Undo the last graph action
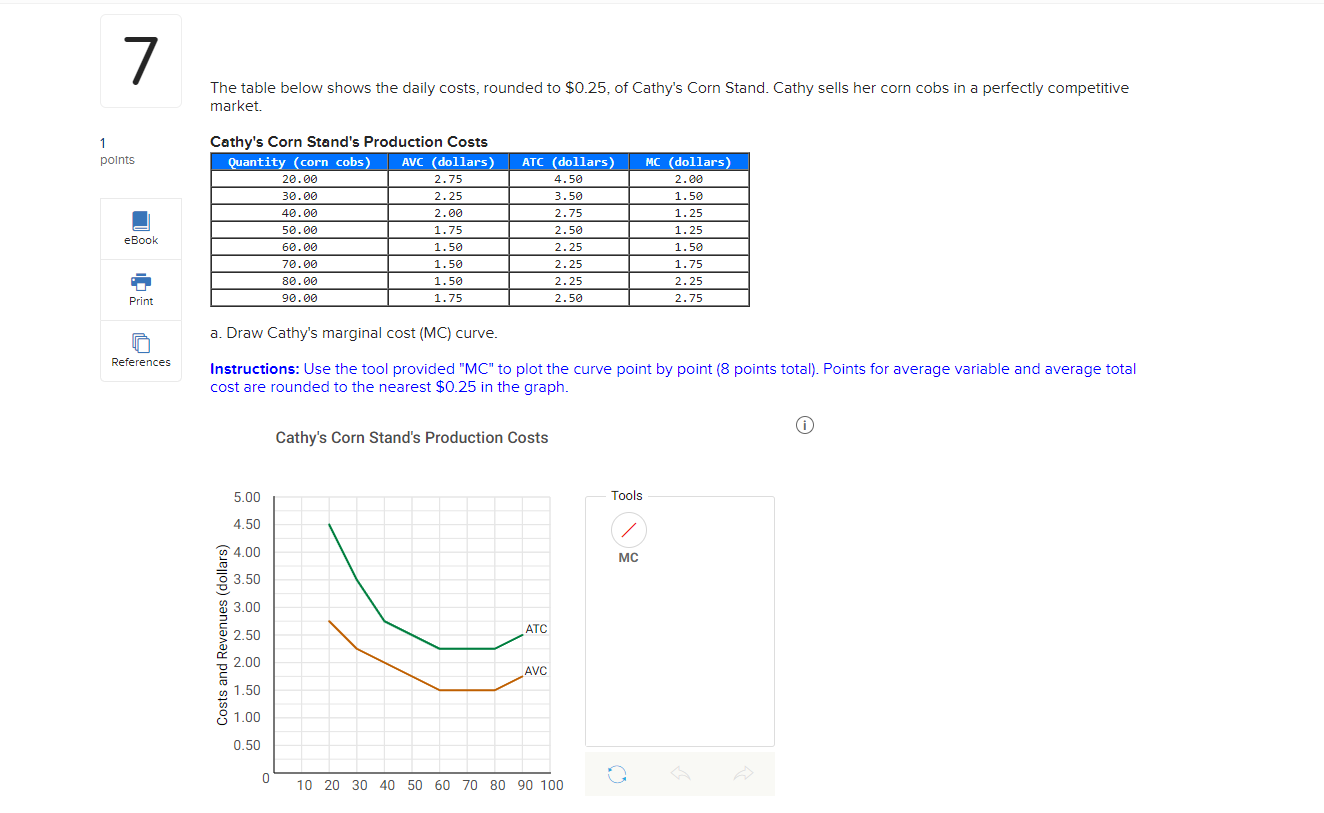 (680, 773)
